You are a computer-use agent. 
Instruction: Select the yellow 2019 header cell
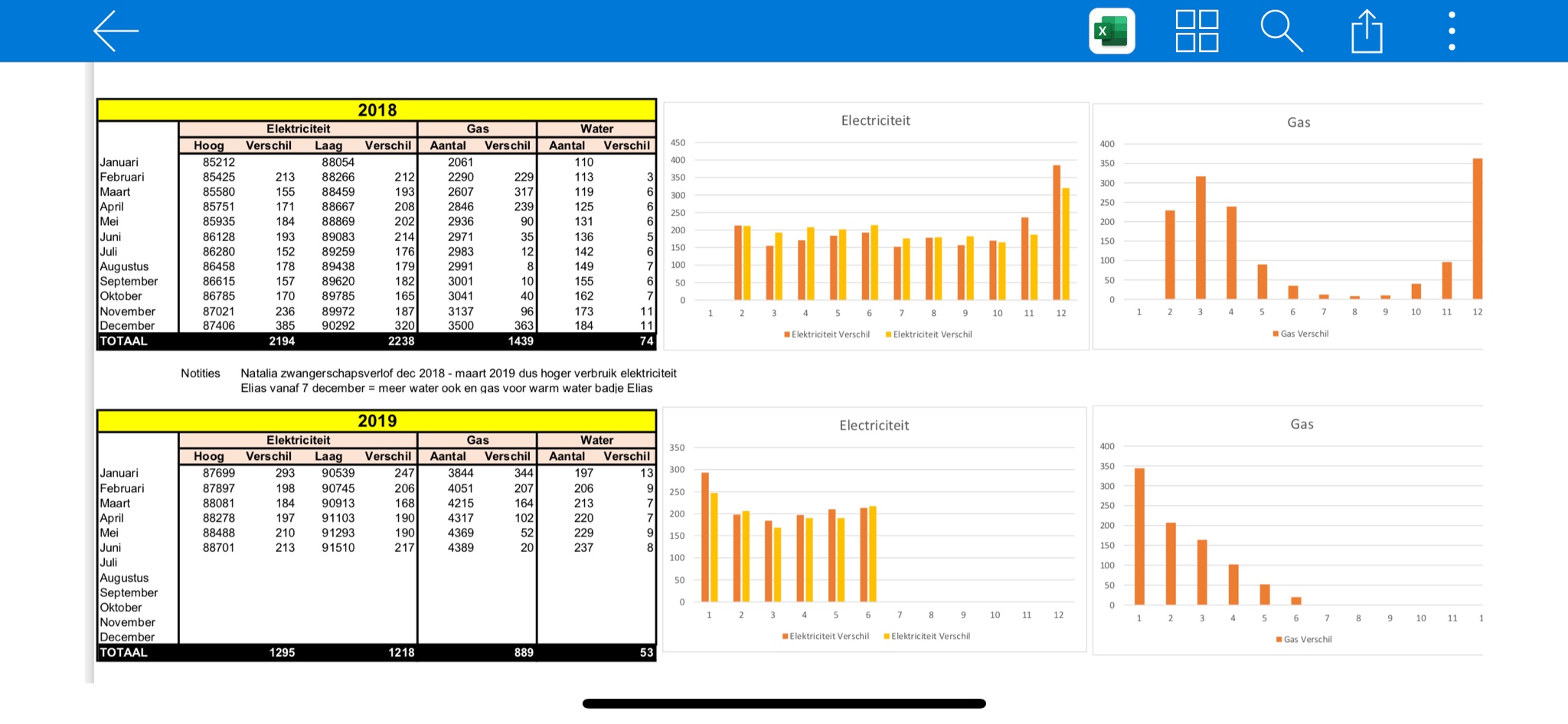pyautogui.click(x=377, y=421)
